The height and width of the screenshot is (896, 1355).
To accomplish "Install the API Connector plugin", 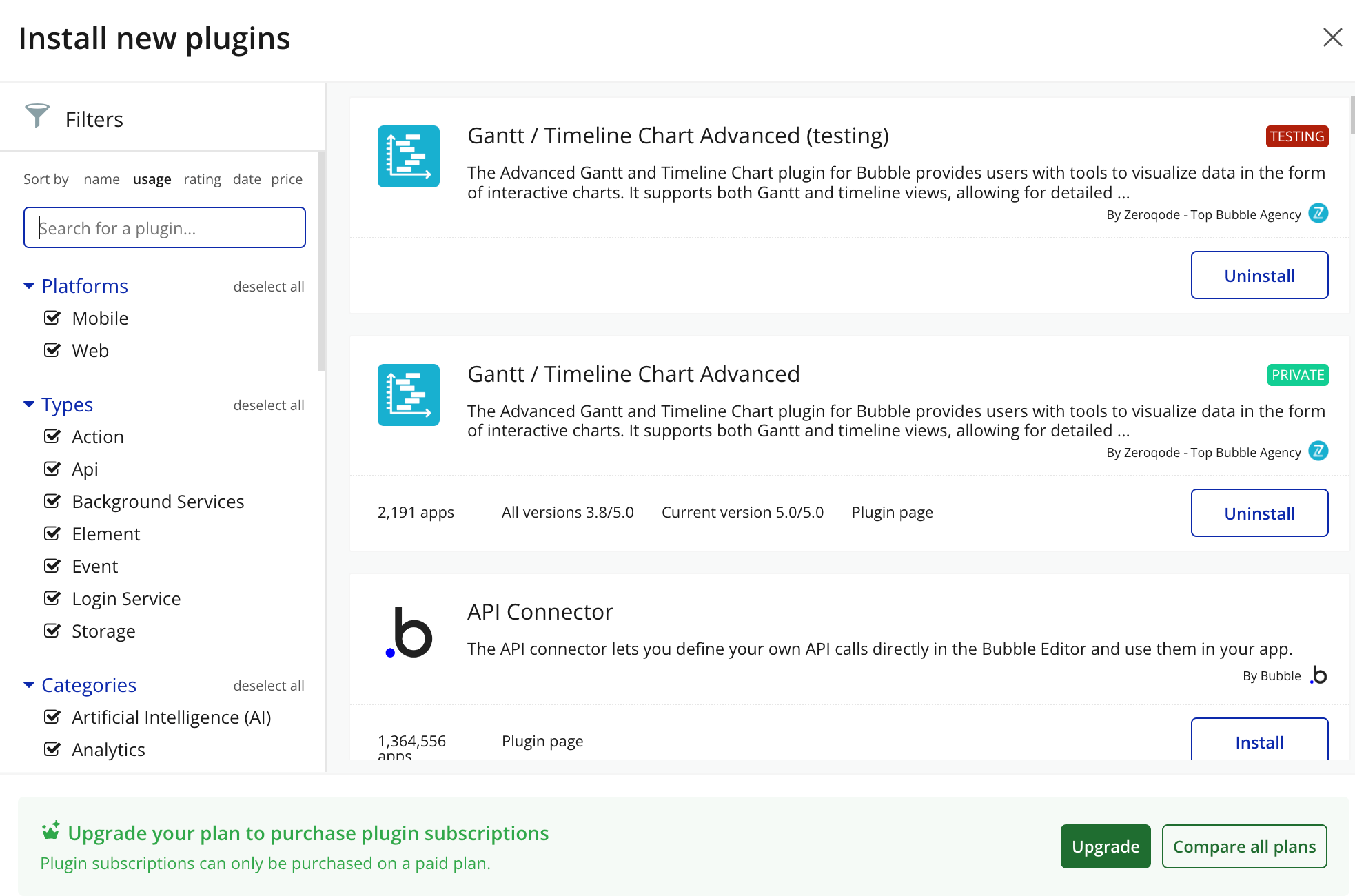I will (1259, 742).
